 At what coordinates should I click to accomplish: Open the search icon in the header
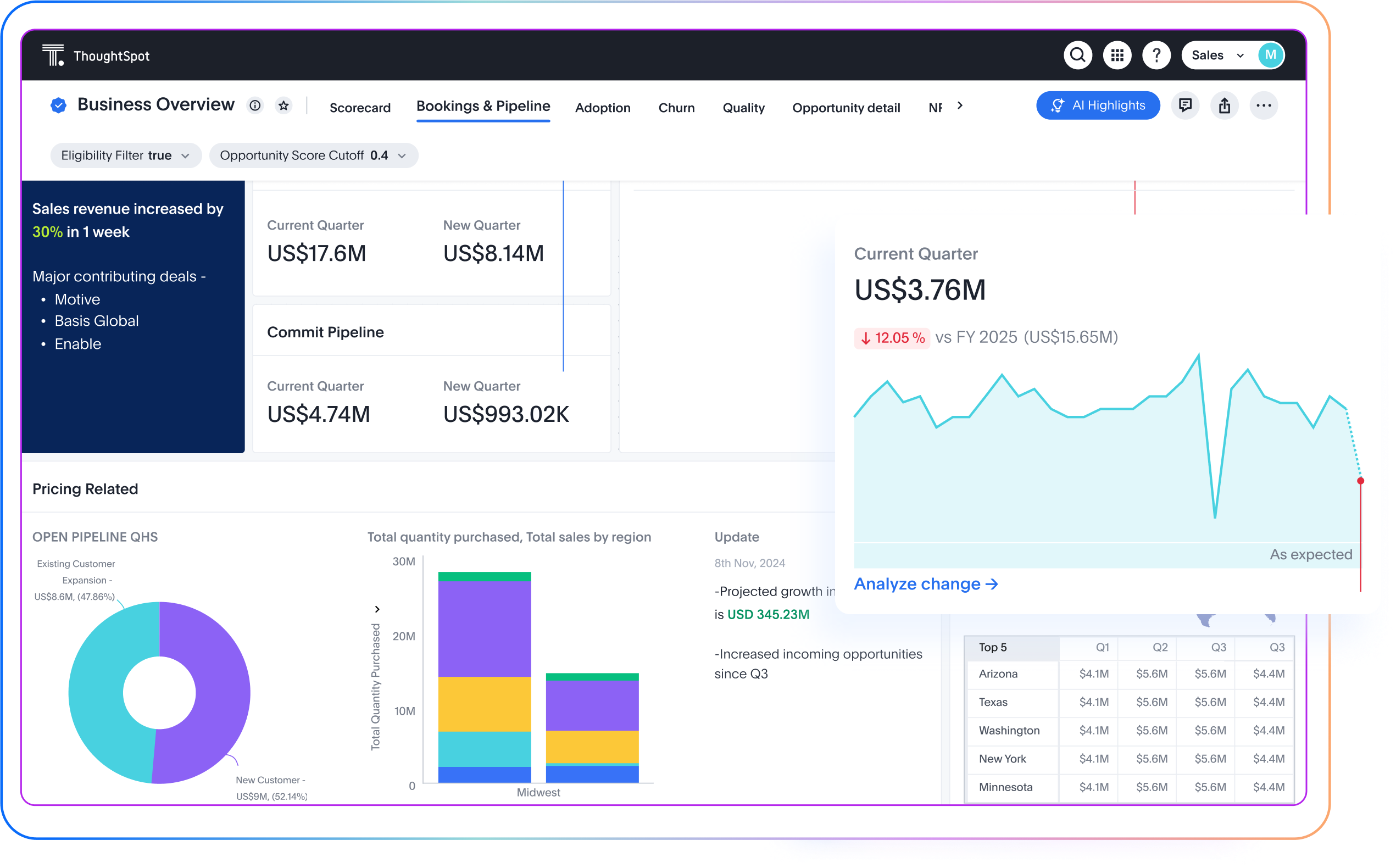click(1078, 55)
